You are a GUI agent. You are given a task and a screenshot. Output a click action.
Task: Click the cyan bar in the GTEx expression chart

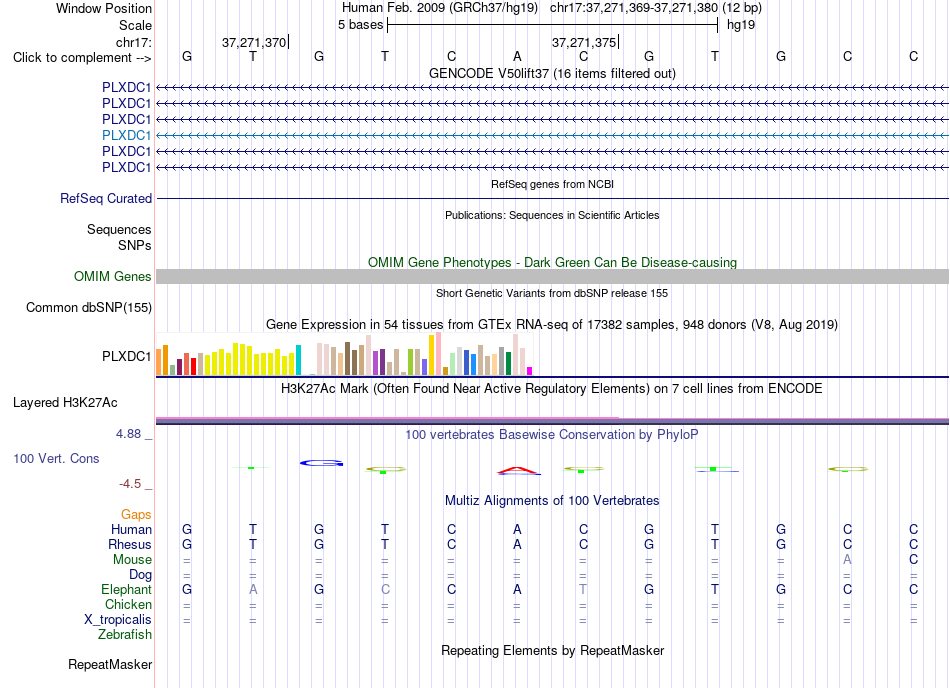pos(298,360)
